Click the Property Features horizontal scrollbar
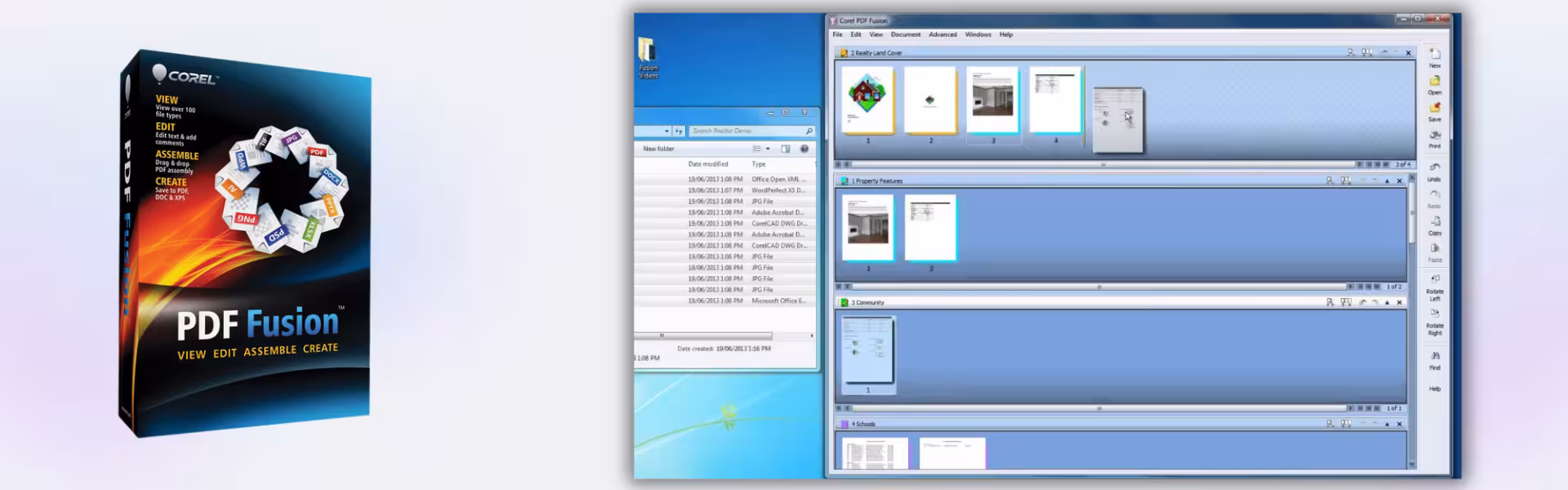 [x=1099, y=287]
